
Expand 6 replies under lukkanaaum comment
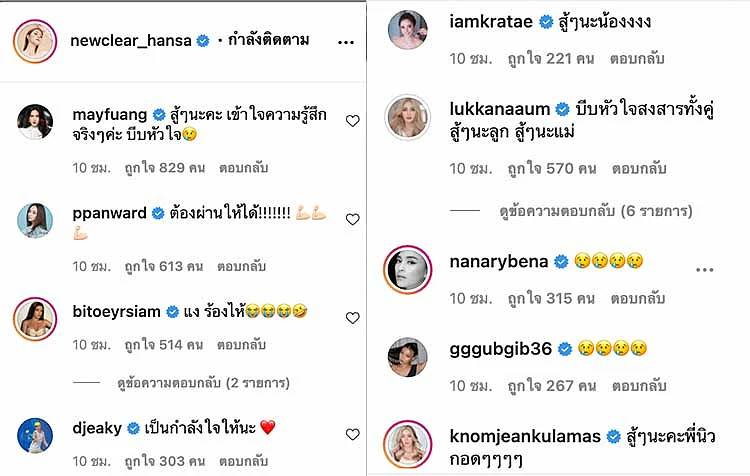coord(596,211)
